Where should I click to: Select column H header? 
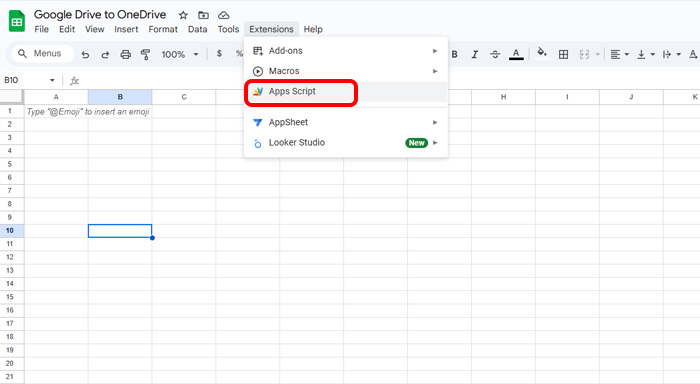click(x=503, y=97)
